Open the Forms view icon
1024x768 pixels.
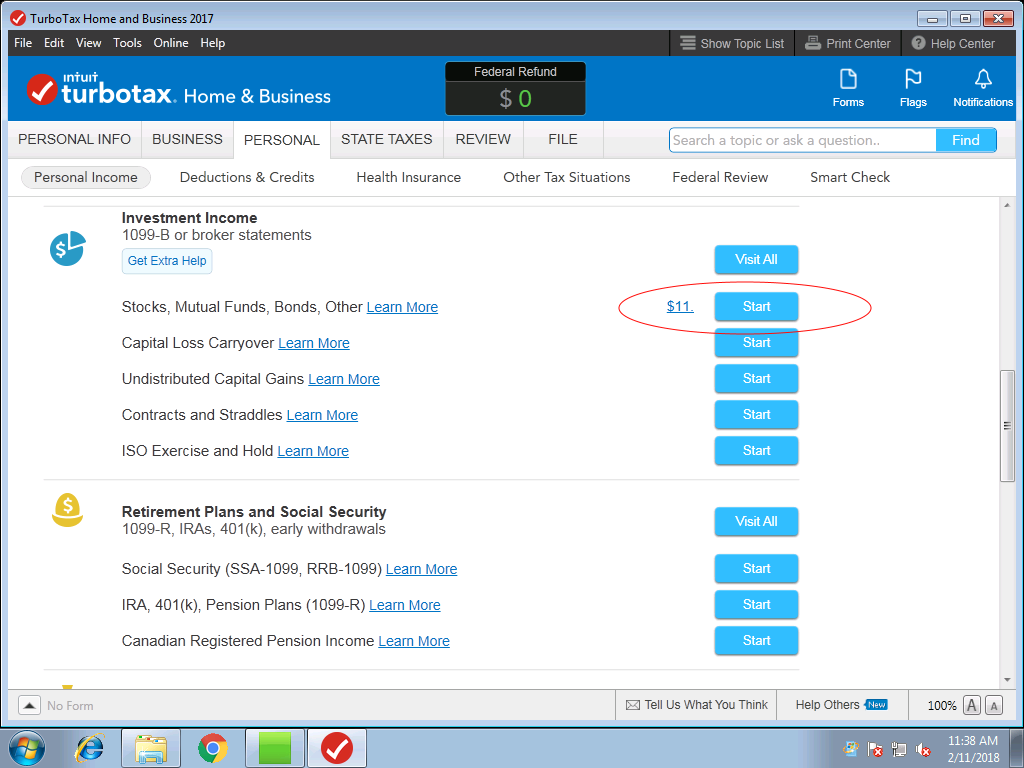(x=848, y=88)
